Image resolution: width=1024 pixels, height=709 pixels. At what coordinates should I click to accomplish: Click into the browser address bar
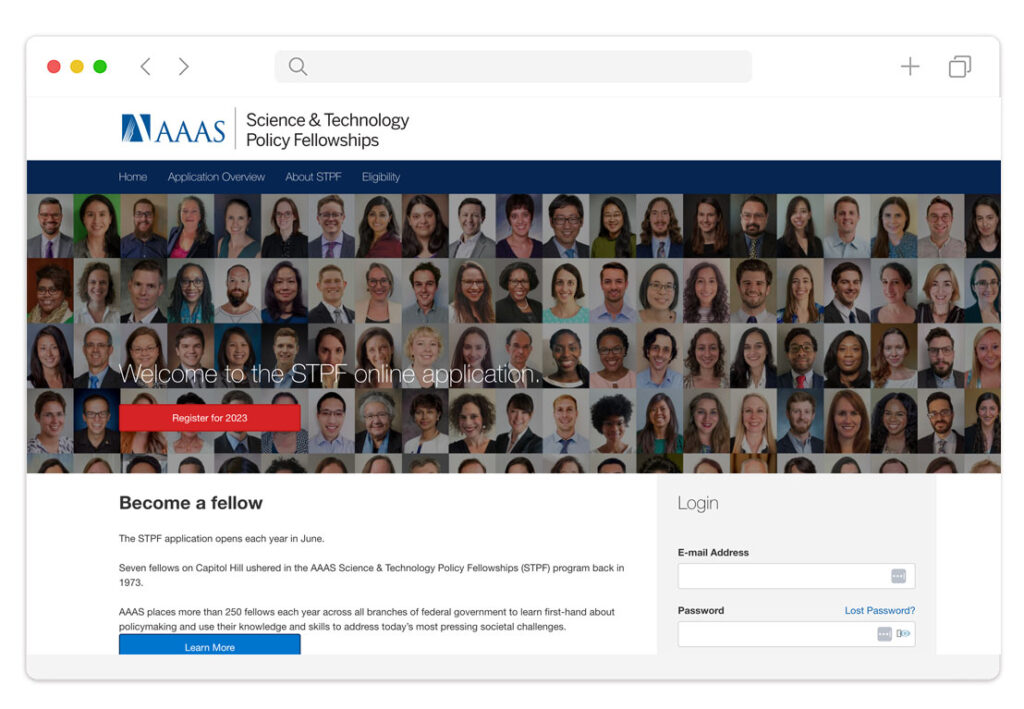tap(513, 67)
